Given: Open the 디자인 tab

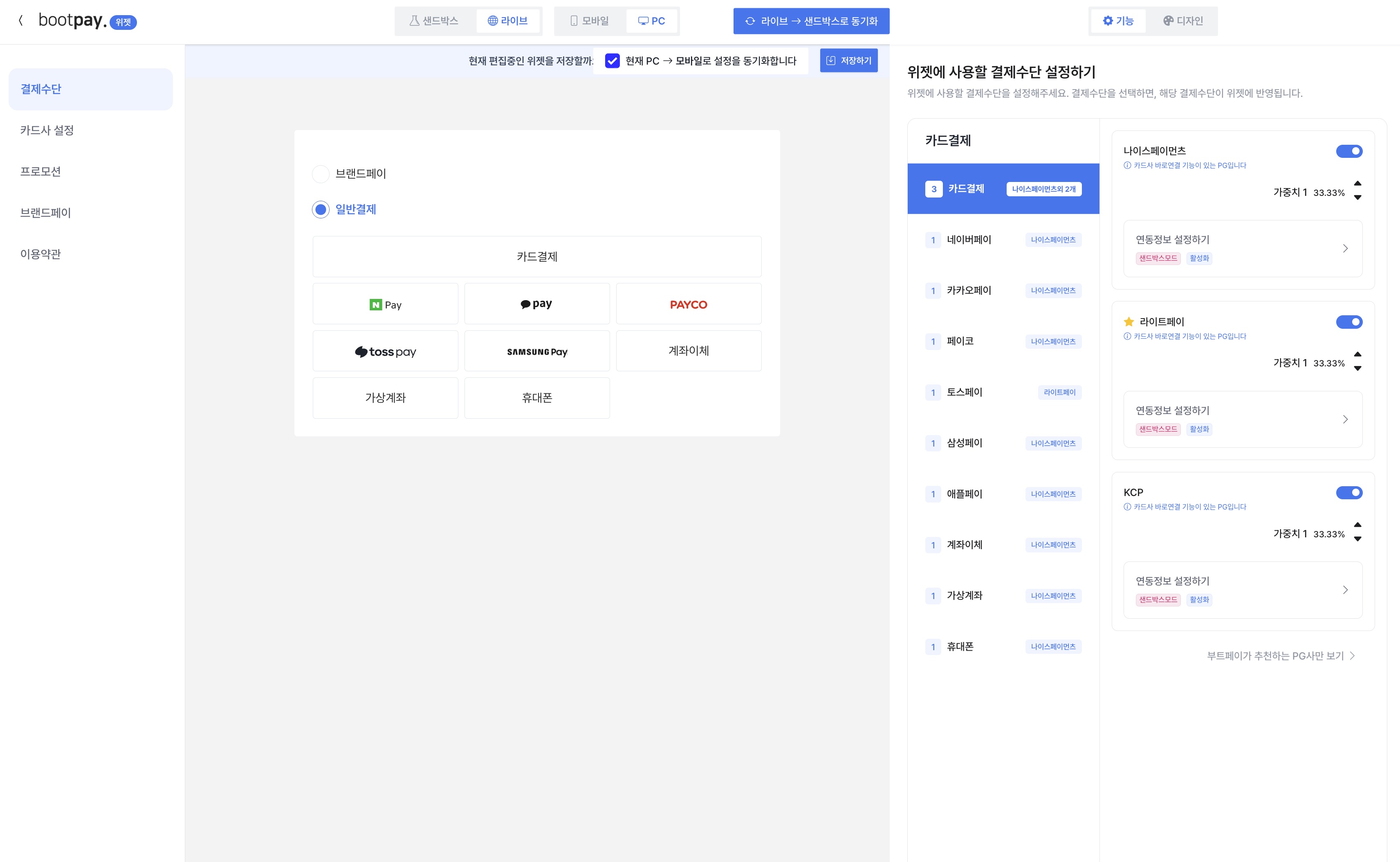Looking at the screenshot, I should click(x=1183, y=21).
